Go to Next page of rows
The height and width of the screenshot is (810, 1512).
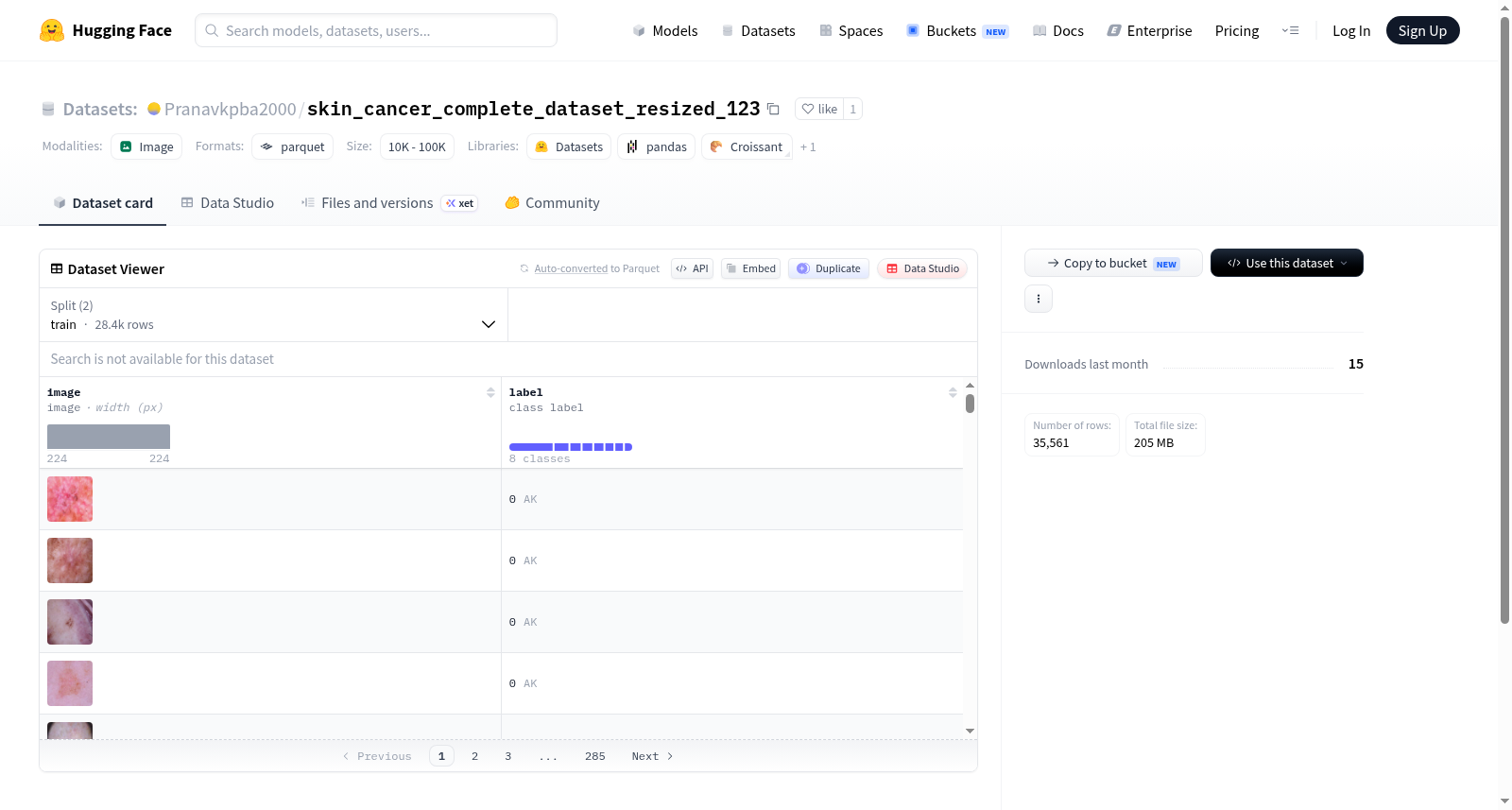652,756
